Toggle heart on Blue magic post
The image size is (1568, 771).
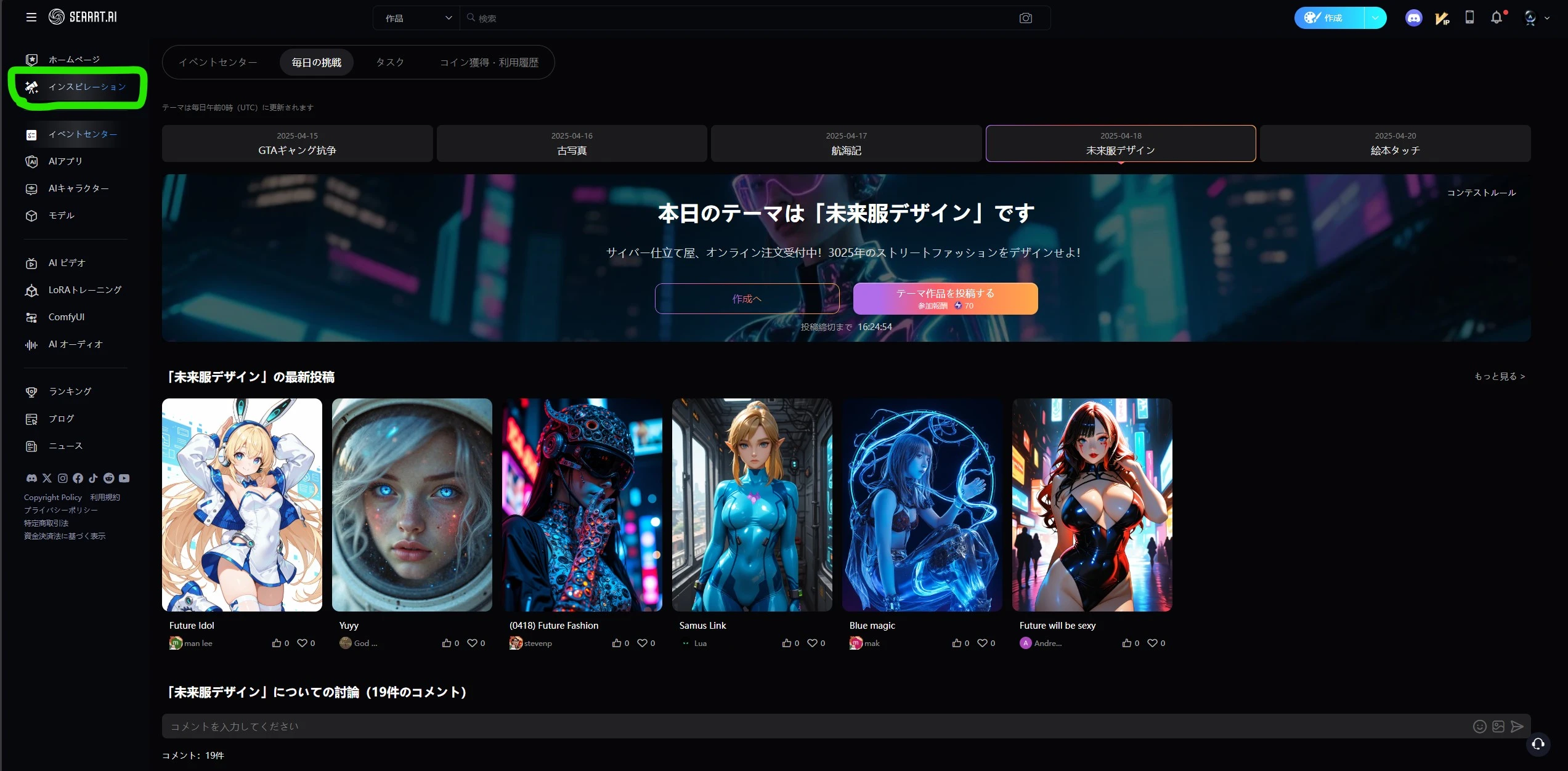pos(982,643)
